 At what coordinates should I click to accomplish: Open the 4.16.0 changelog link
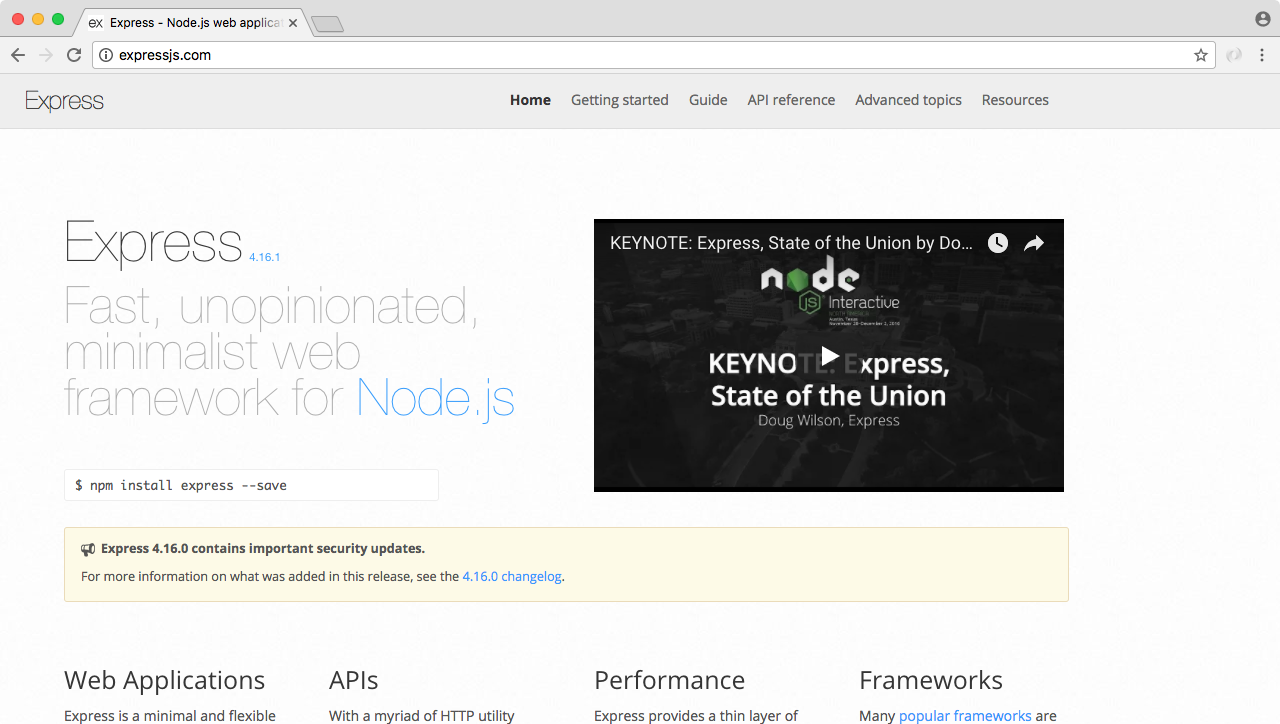click(x=512, y=577)
